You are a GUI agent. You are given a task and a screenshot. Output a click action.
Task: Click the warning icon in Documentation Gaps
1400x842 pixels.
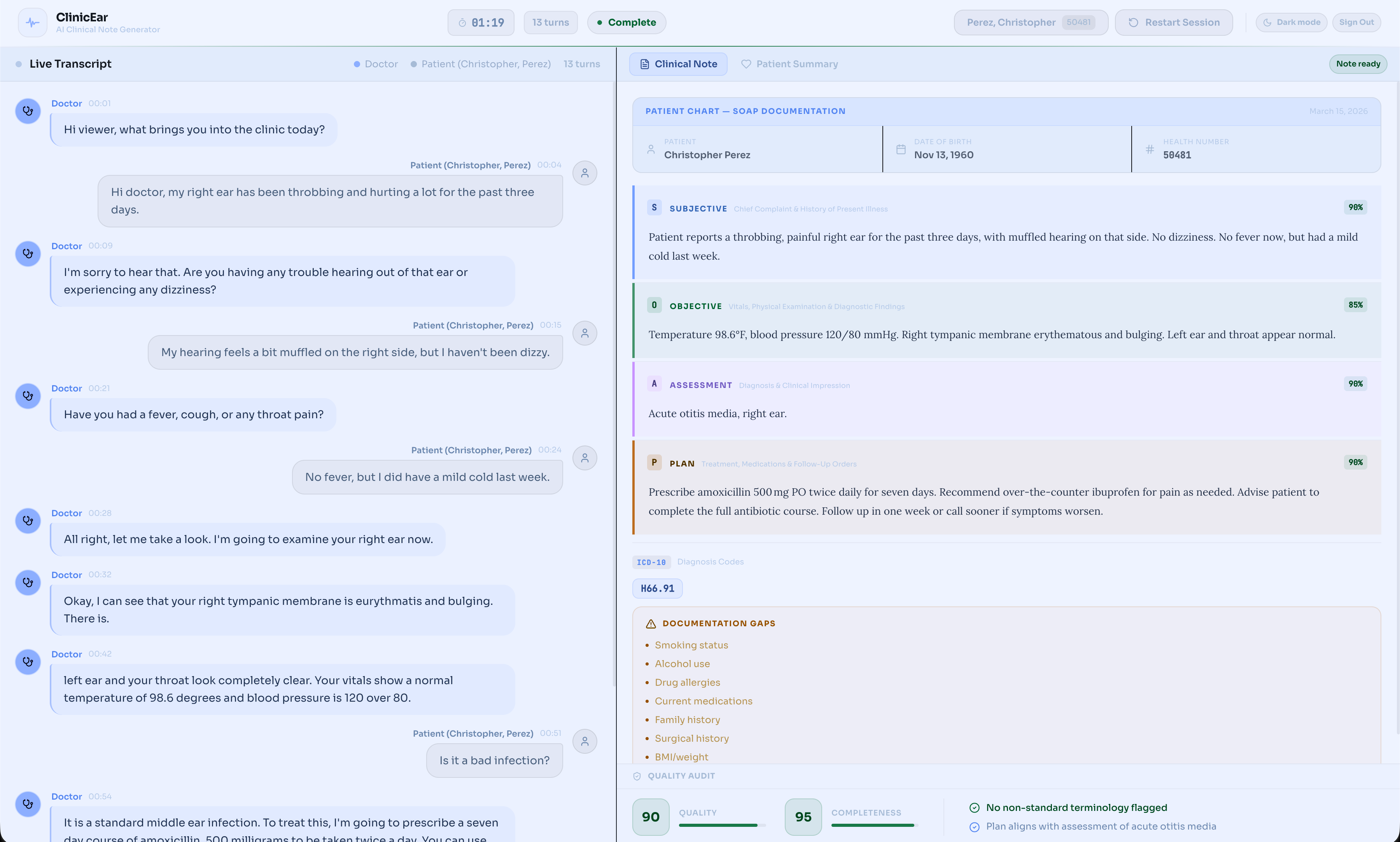(x=651, y=624)
